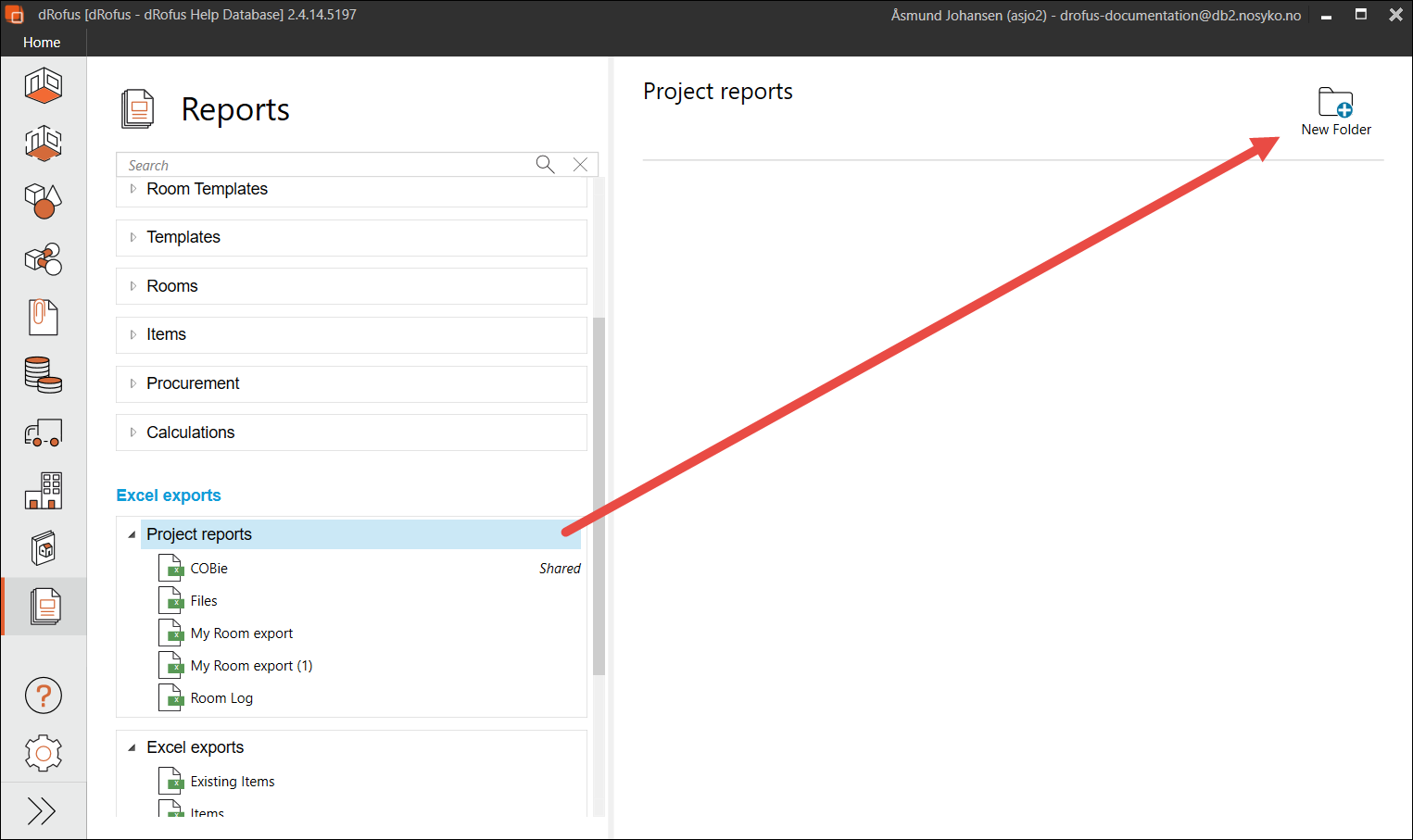This screenshot has height=840, width=1413.
Task: Click the New Folder icon
Action: [1335, 102]
